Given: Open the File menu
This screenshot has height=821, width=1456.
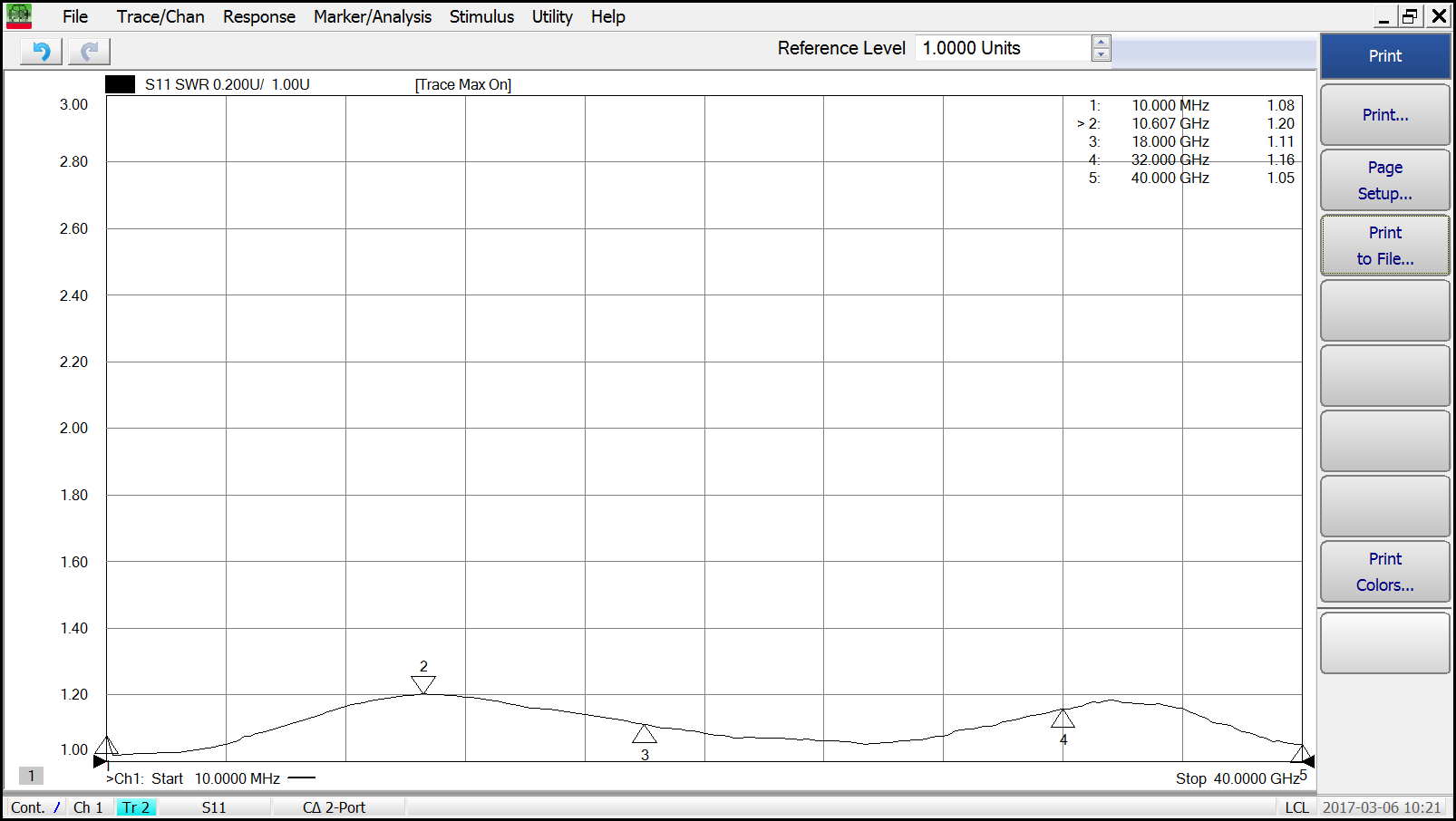Looking at the screenshot, I should click(x=75, y=16).
